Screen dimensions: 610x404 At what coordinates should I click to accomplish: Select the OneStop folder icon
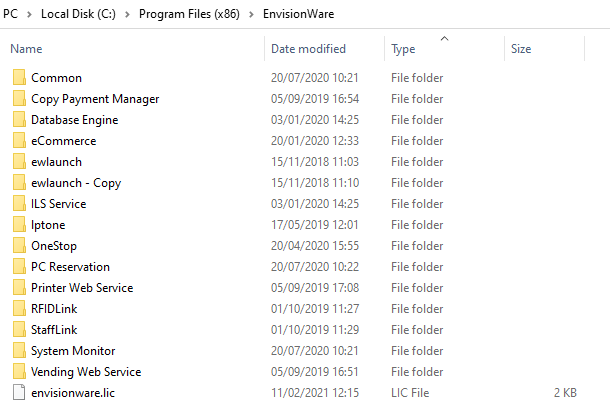19,246
